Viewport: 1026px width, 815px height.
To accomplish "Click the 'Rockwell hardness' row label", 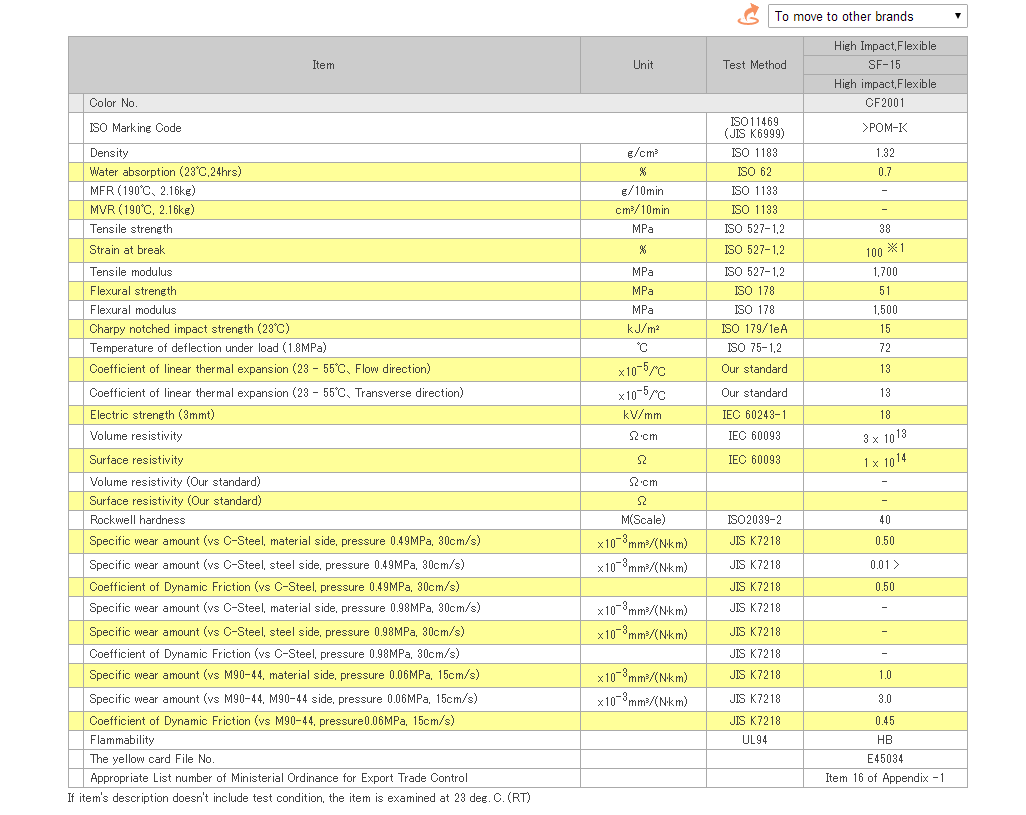I will 137,520.
